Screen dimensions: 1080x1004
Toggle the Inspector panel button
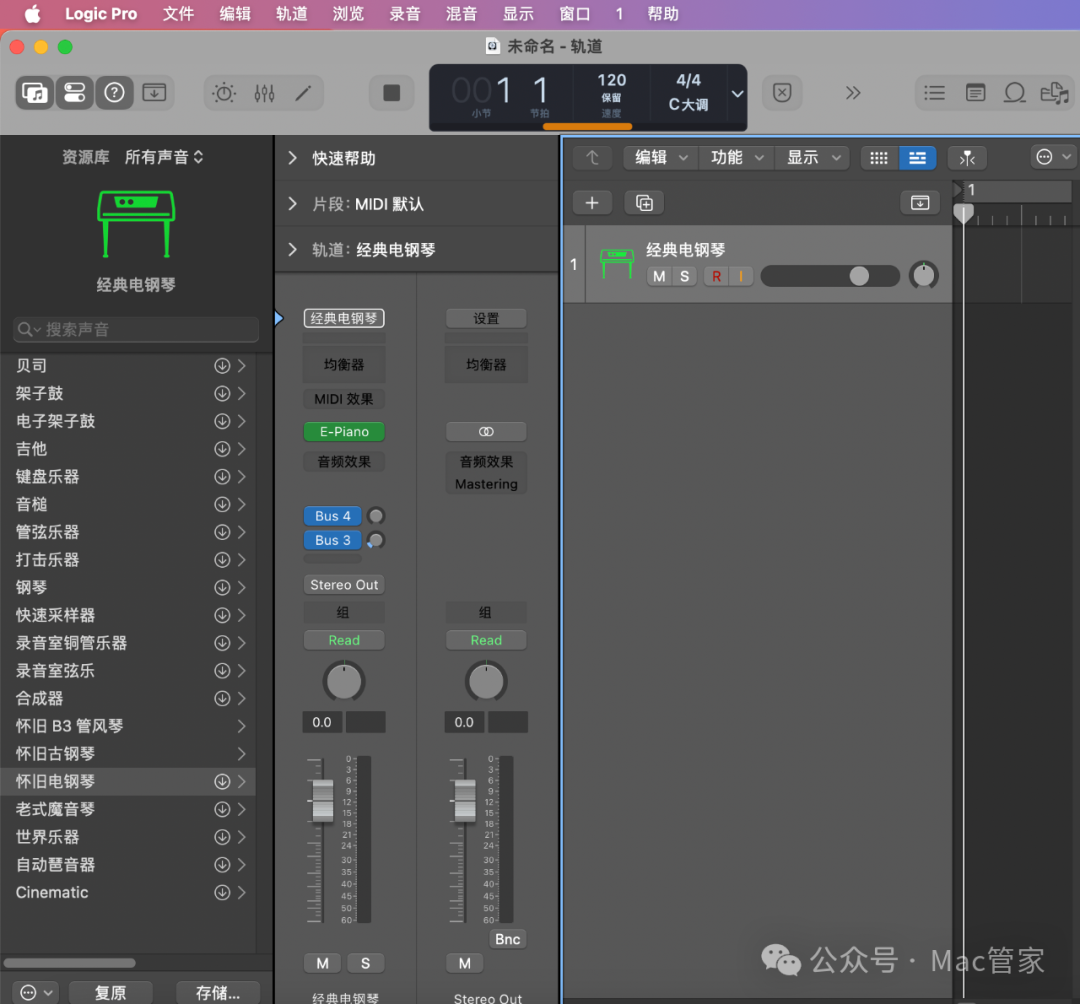[74, 92]
